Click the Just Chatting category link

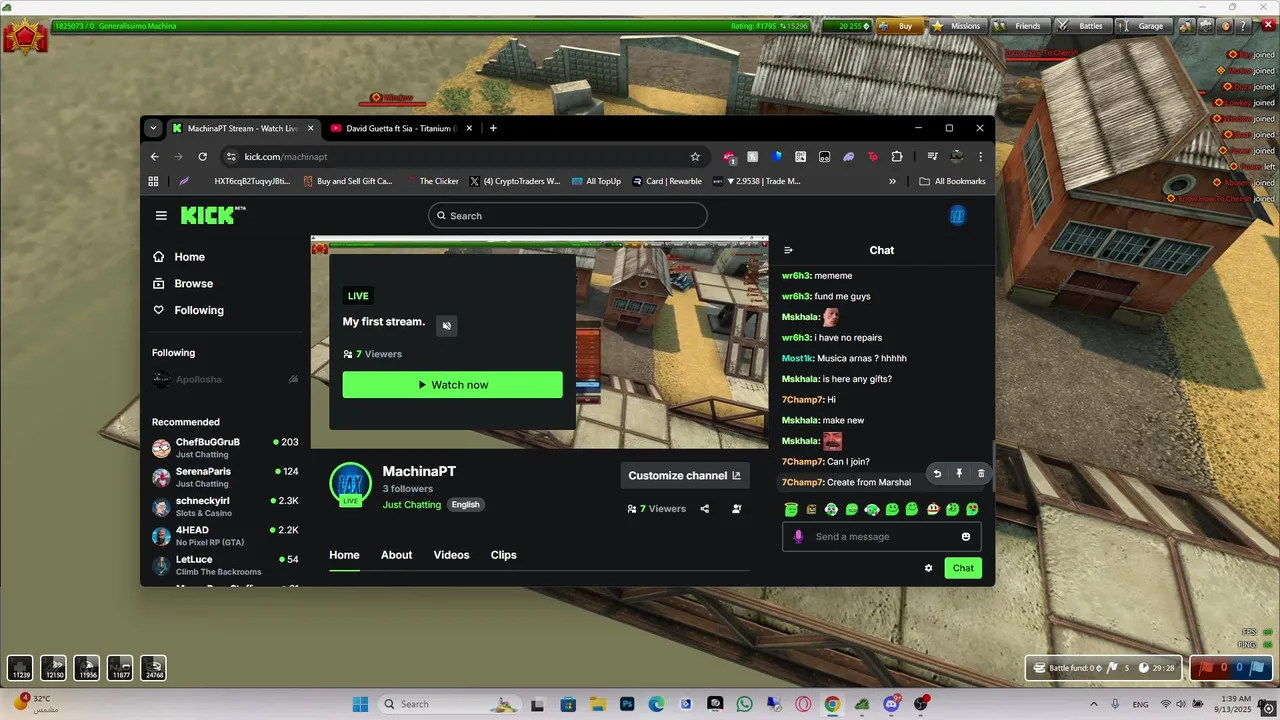[x=411, y=505]
